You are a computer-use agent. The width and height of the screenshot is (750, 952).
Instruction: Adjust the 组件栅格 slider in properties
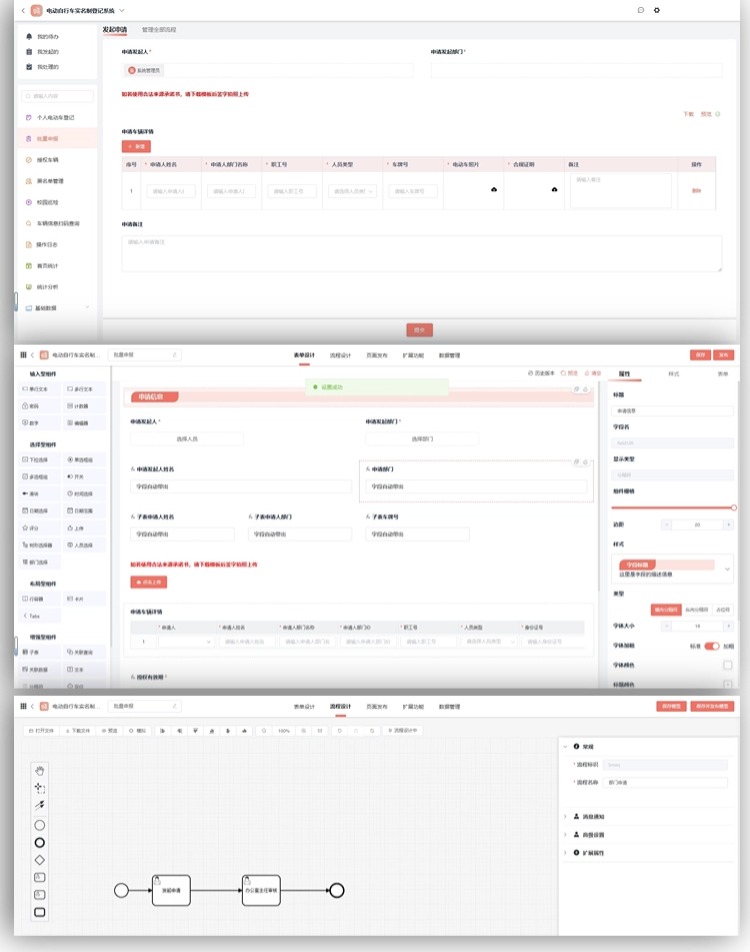click(x=673, y=507)
